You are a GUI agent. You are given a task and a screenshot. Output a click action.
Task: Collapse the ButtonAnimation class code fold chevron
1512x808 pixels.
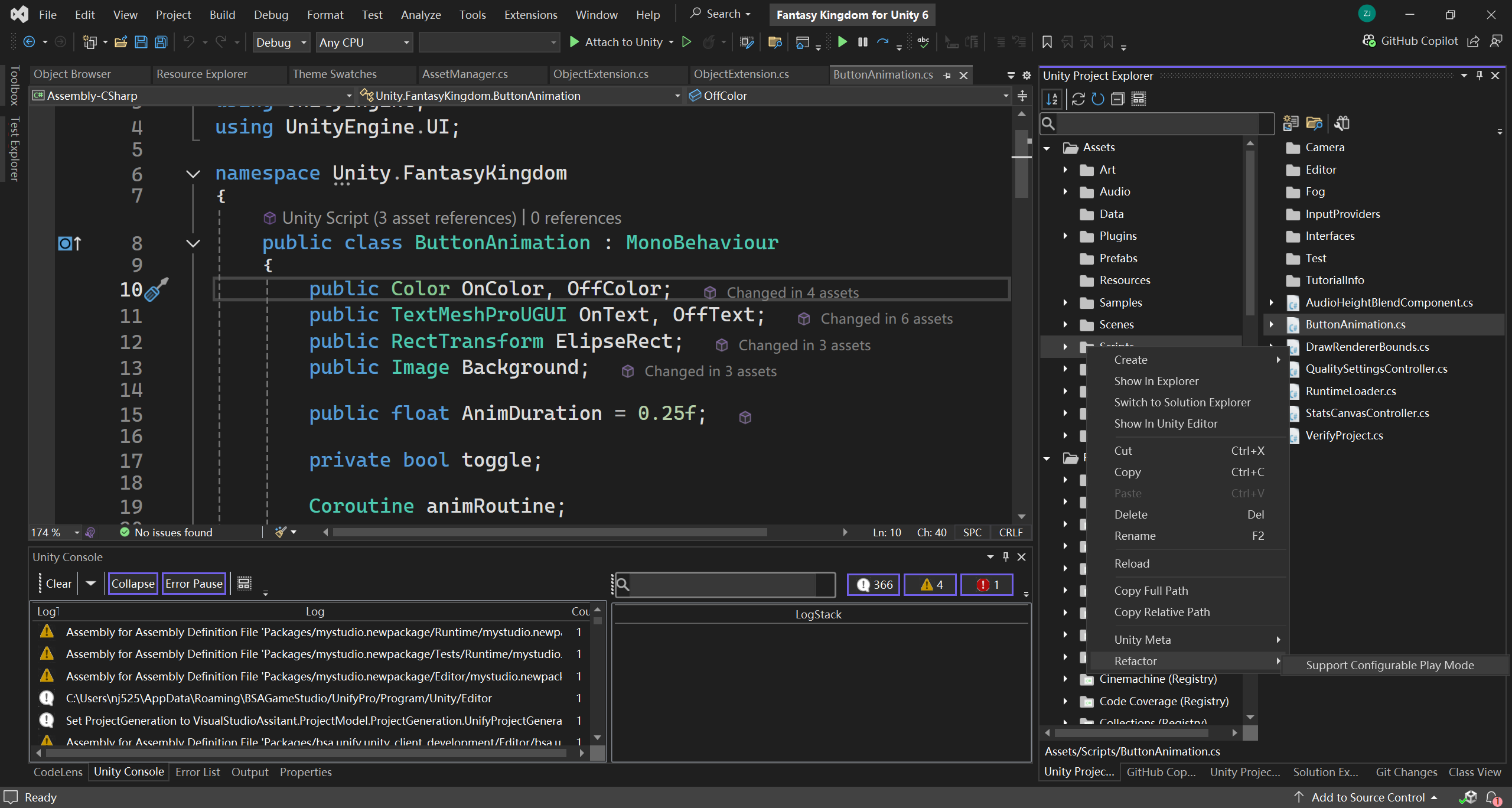(193, 243)
